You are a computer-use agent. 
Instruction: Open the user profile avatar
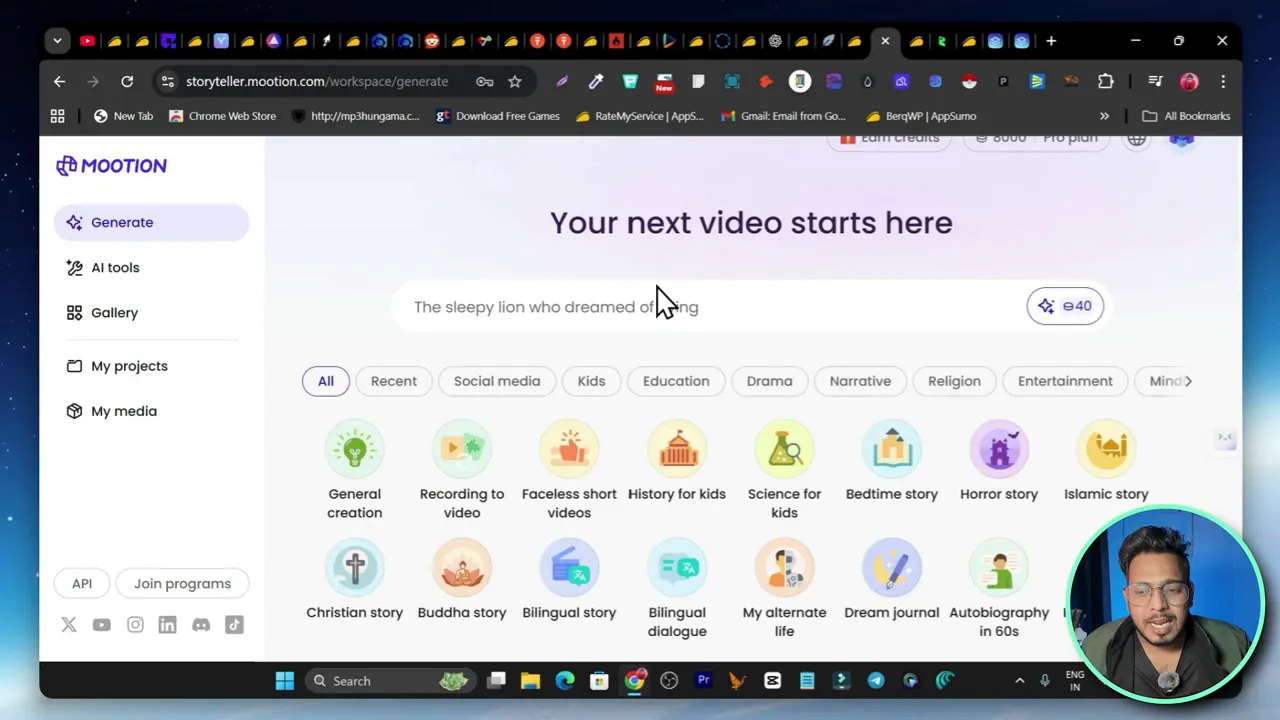(x=1181, y=139)
